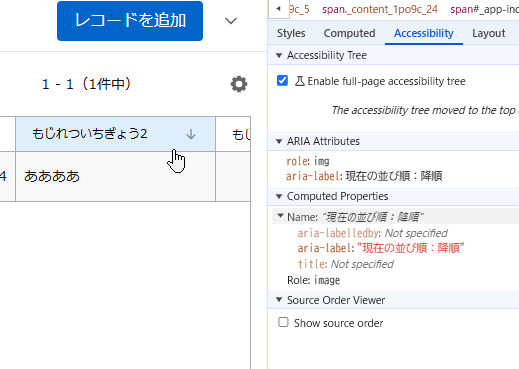Click the red aria-label value under Name
This screenshot has height=369, width=519.
pyautogui.click(x=410, y=248)
